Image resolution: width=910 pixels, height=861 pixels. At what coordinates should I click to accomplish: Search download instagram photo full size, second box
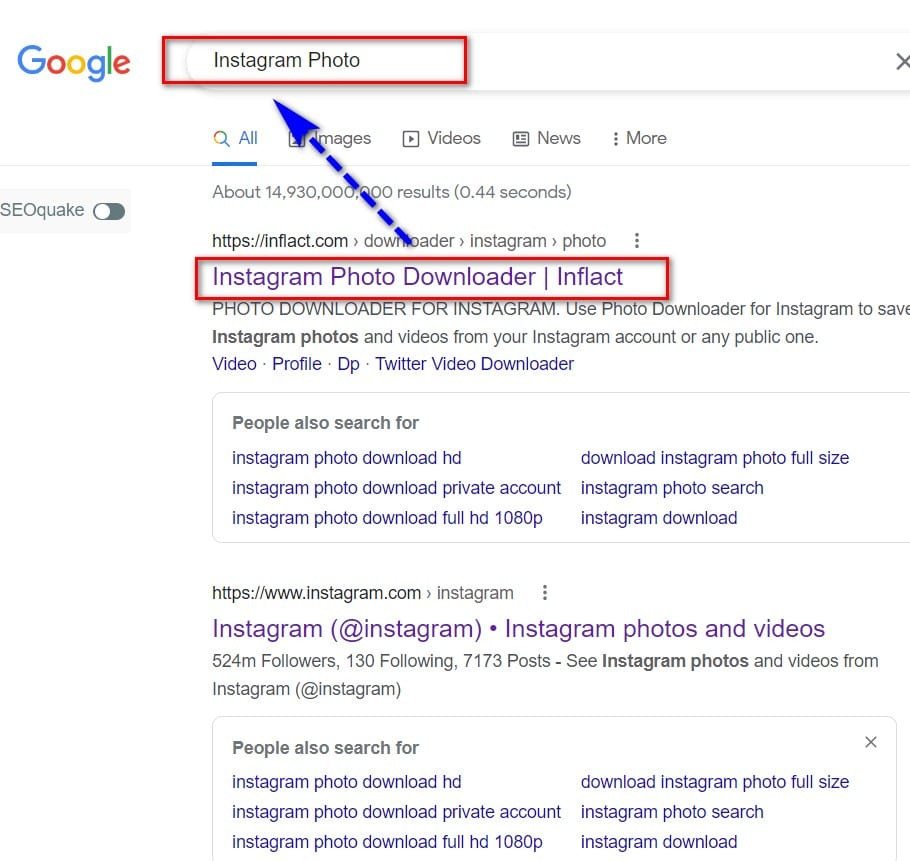(715, 782)
